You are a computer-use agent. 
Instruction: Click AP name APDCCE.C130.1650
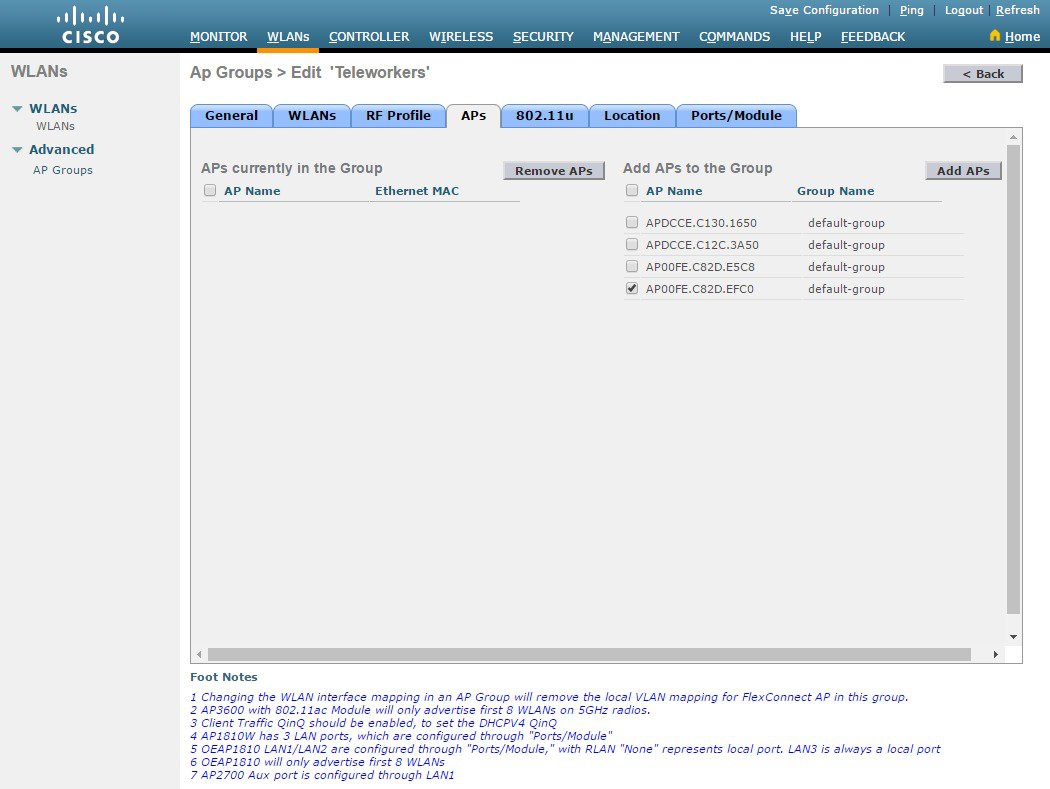point(701,223)
